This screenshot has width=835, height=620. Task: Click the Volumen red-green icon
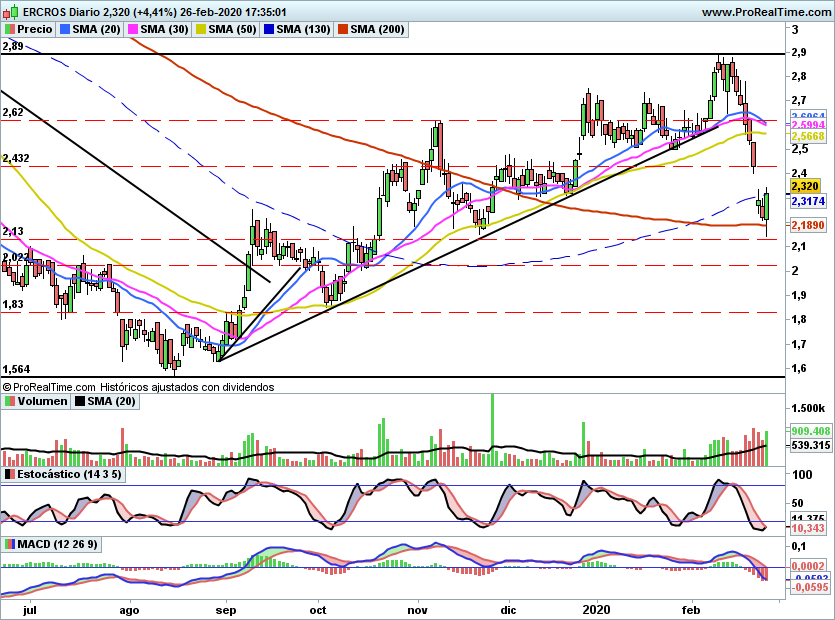click(10, 401)
